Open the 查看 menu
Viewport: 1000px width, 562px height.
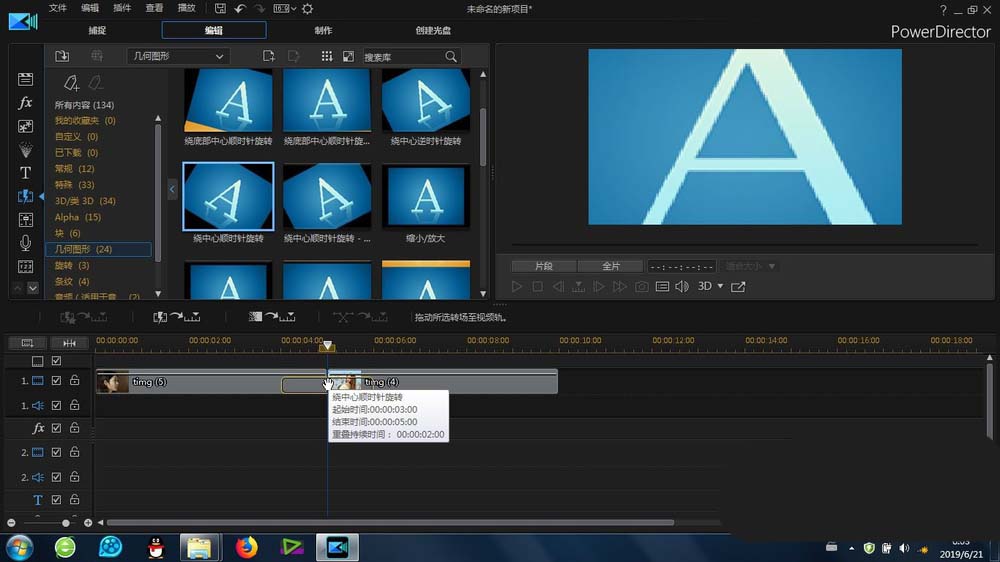click(x=154, y=8)
